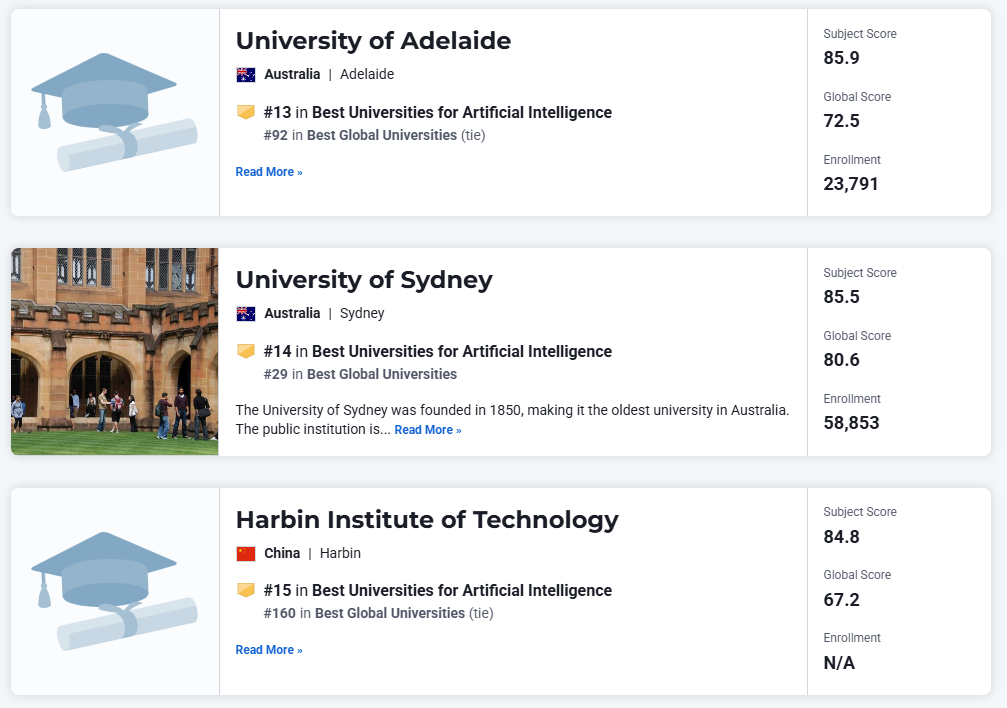Viewport: 1007px width, 708px height.
Task: Click the University of Sydney campus photo
Action: click(114, 351)
